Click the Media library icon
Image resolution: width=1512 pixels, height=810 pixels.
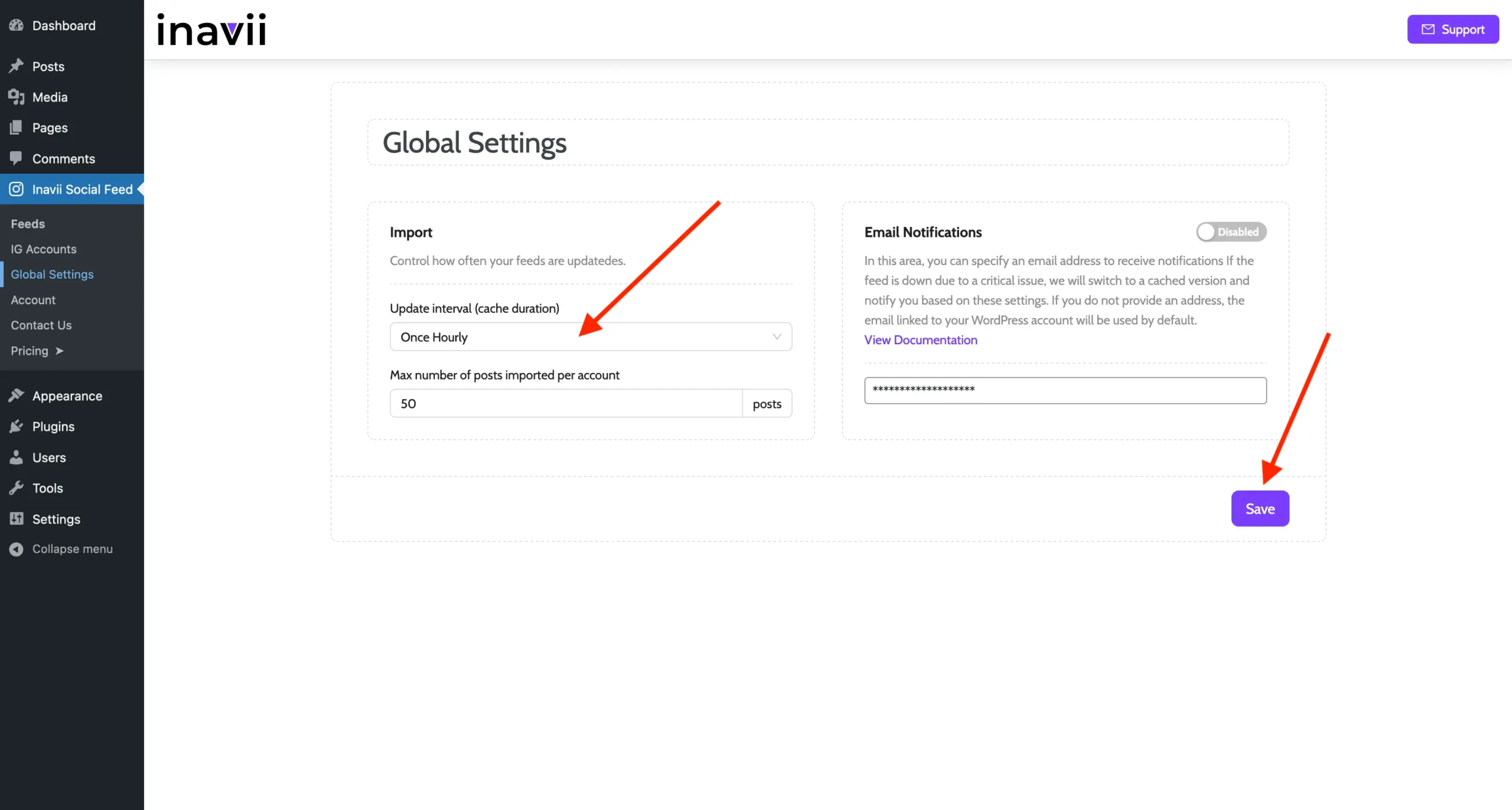[17, 97]
